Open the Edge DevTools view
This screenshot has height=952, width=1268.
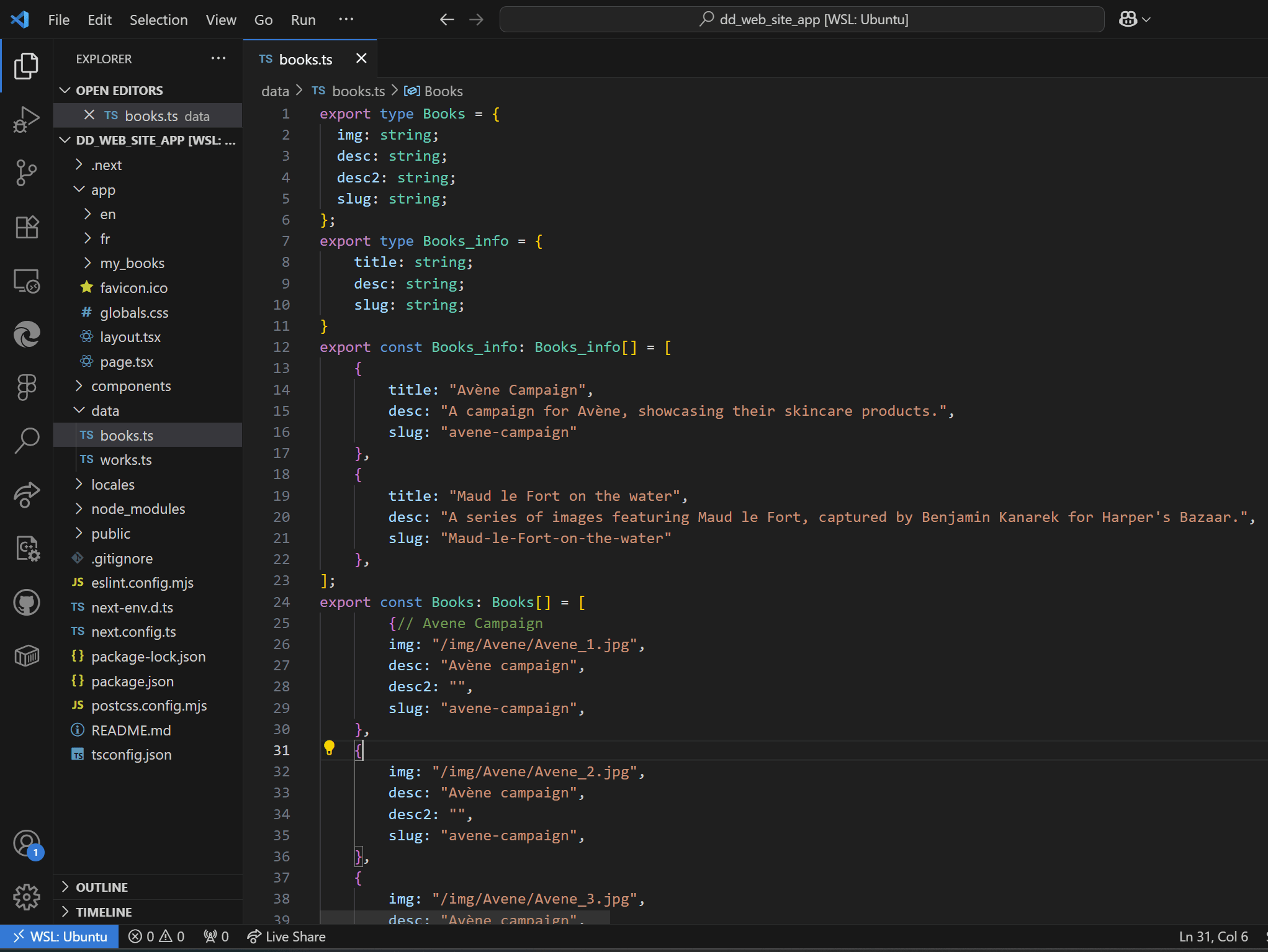click(x=26, y=335)
